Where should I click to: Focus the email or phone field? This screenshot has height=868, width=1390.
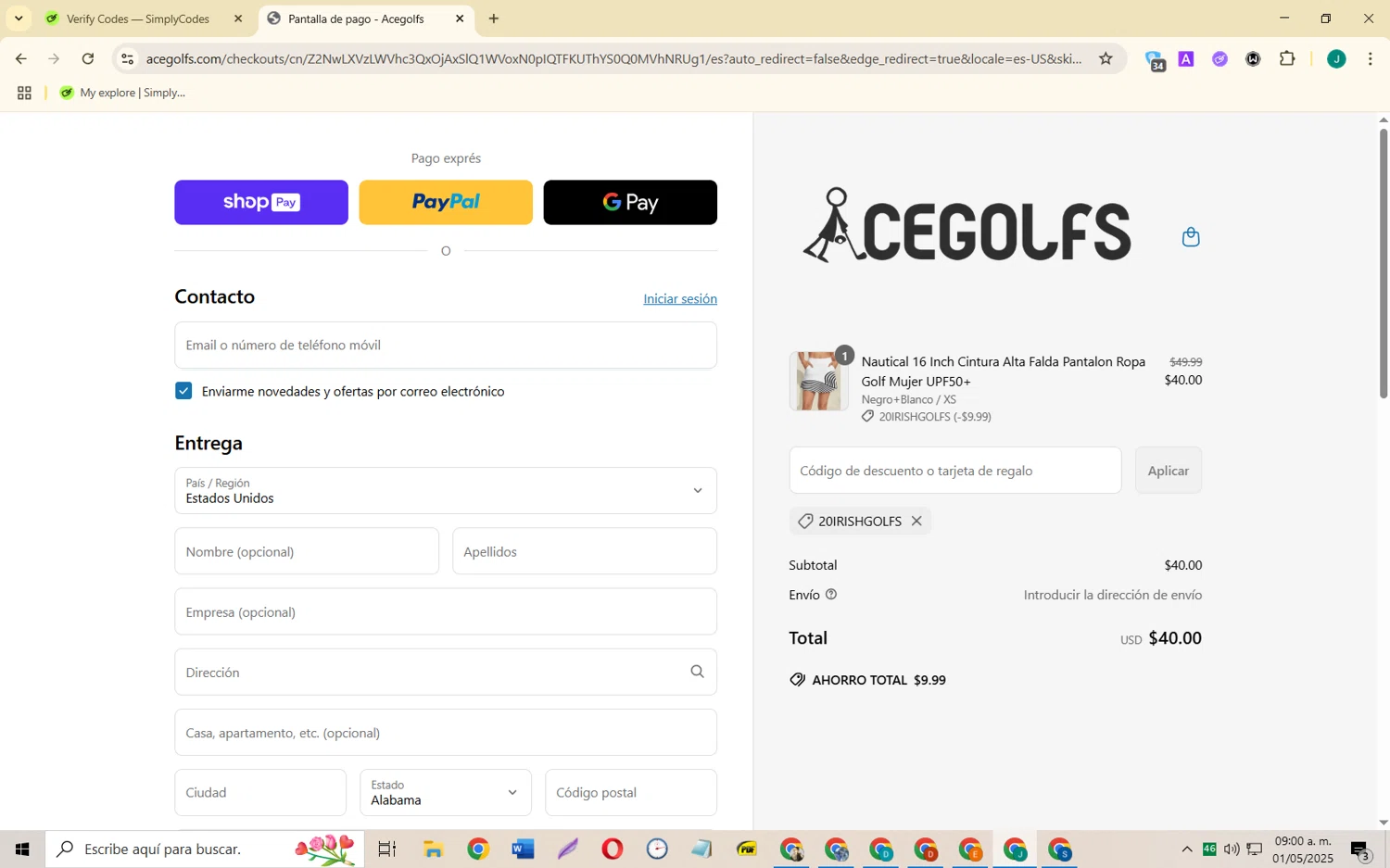[446, 345]
